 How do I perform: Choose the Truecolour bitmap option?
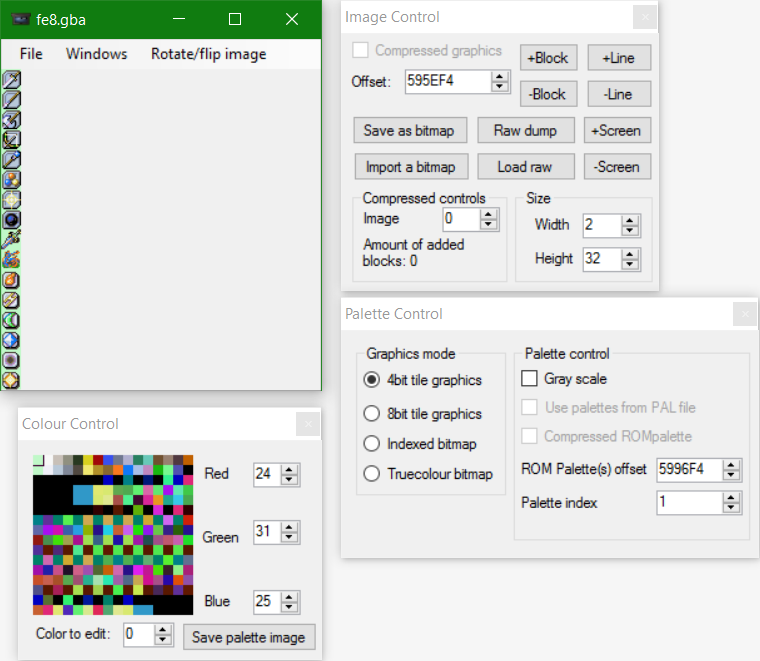[371, 474]
